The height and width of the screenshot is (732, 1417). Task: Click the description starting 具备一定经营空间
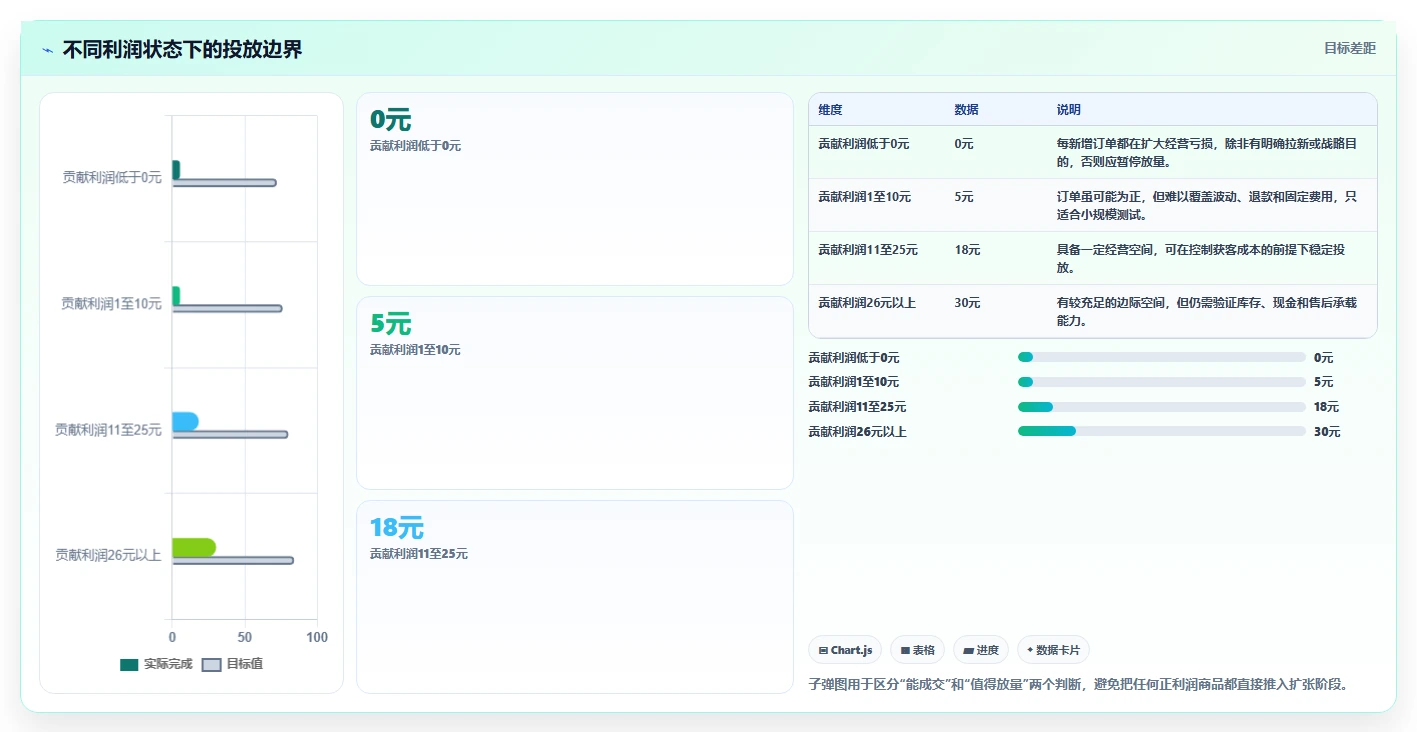point(1201,258)
